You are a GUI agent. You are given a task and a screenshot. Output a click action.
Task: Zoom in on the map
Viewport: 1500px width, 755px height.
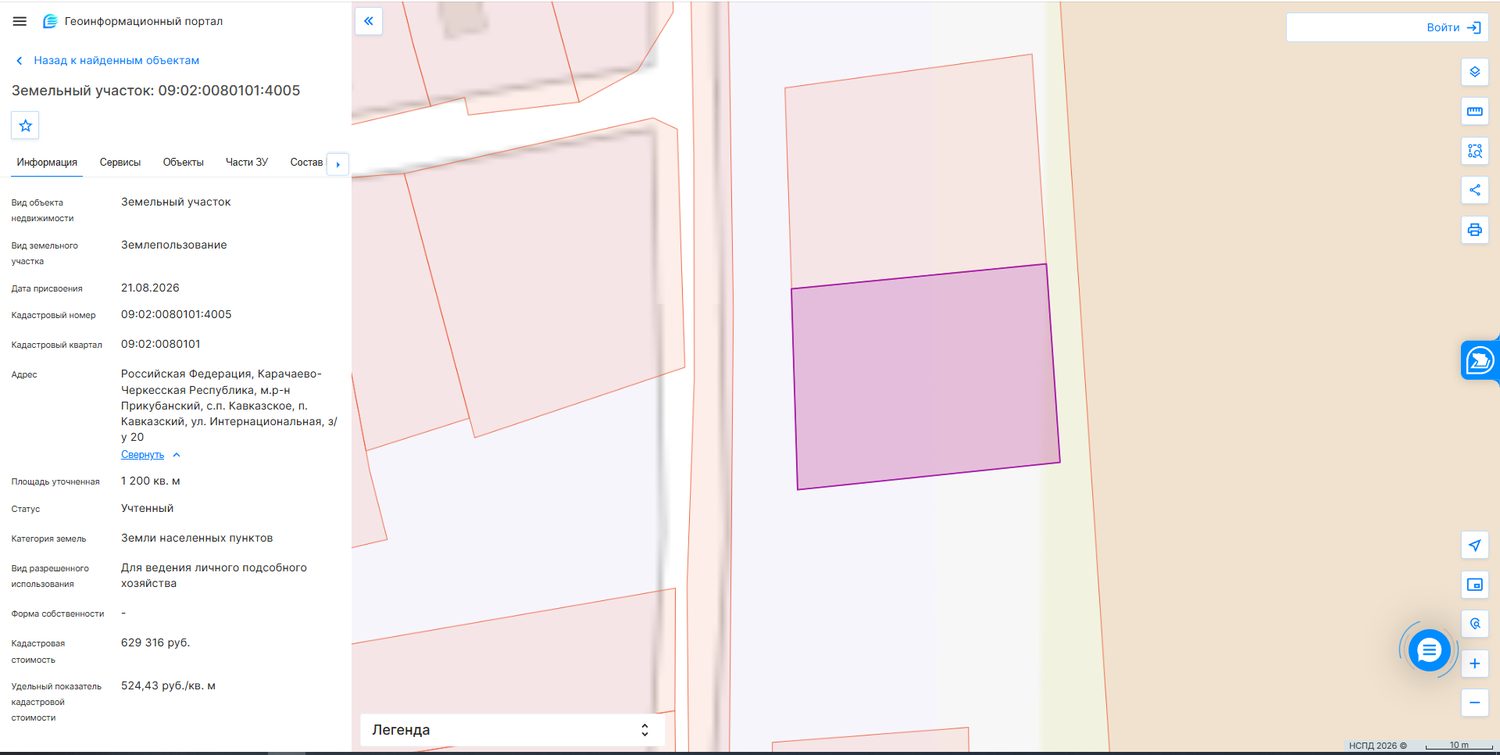pos(1474,663)
